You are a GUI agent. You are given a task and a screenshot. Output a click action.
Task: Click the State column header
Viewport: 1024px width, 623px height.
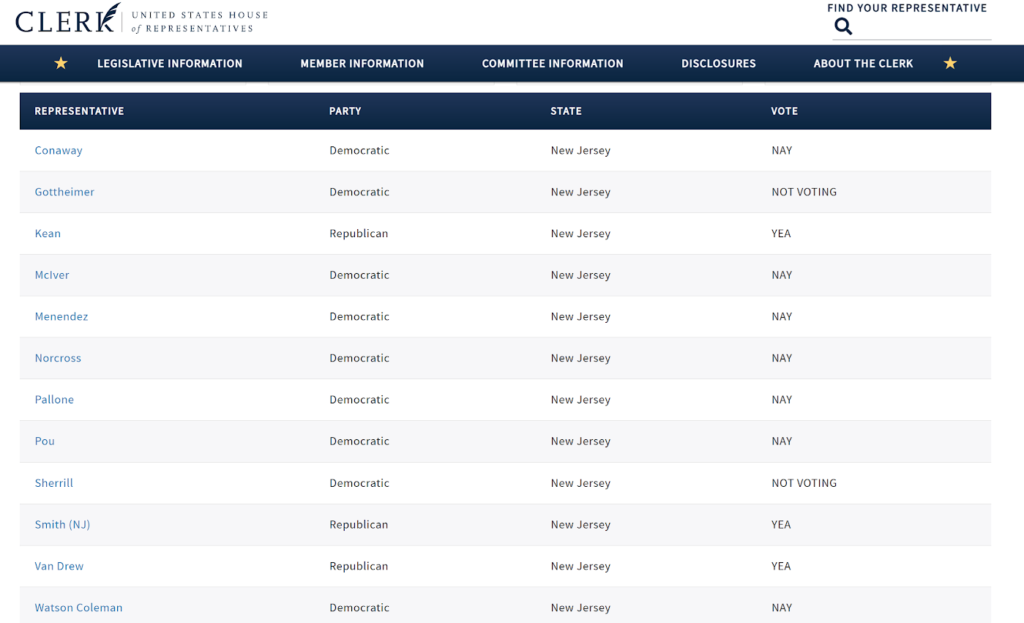click(x=566, y=111)
